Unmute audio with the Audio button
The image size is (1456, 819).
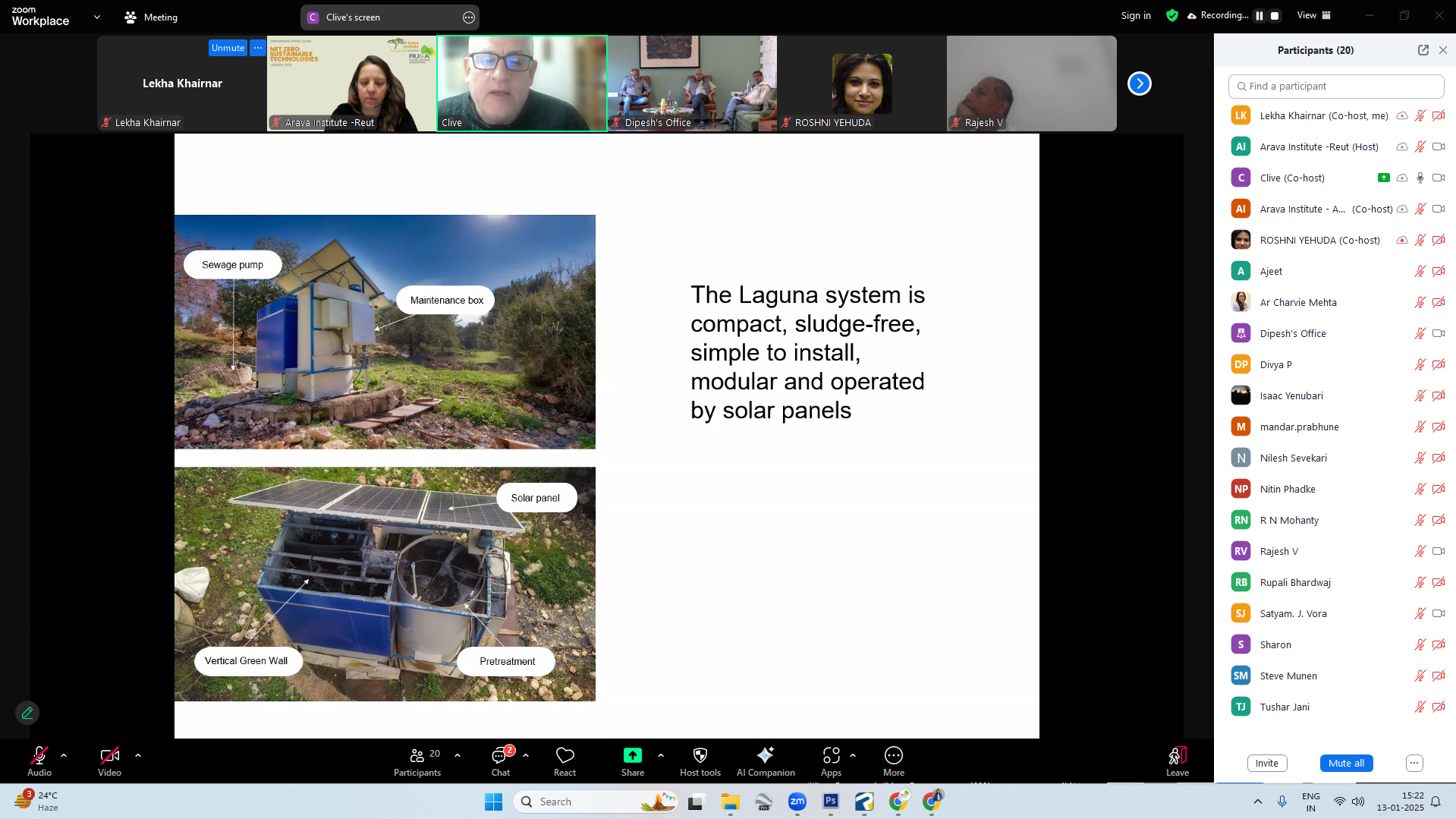pyautogui.click(x=39, y=761)
